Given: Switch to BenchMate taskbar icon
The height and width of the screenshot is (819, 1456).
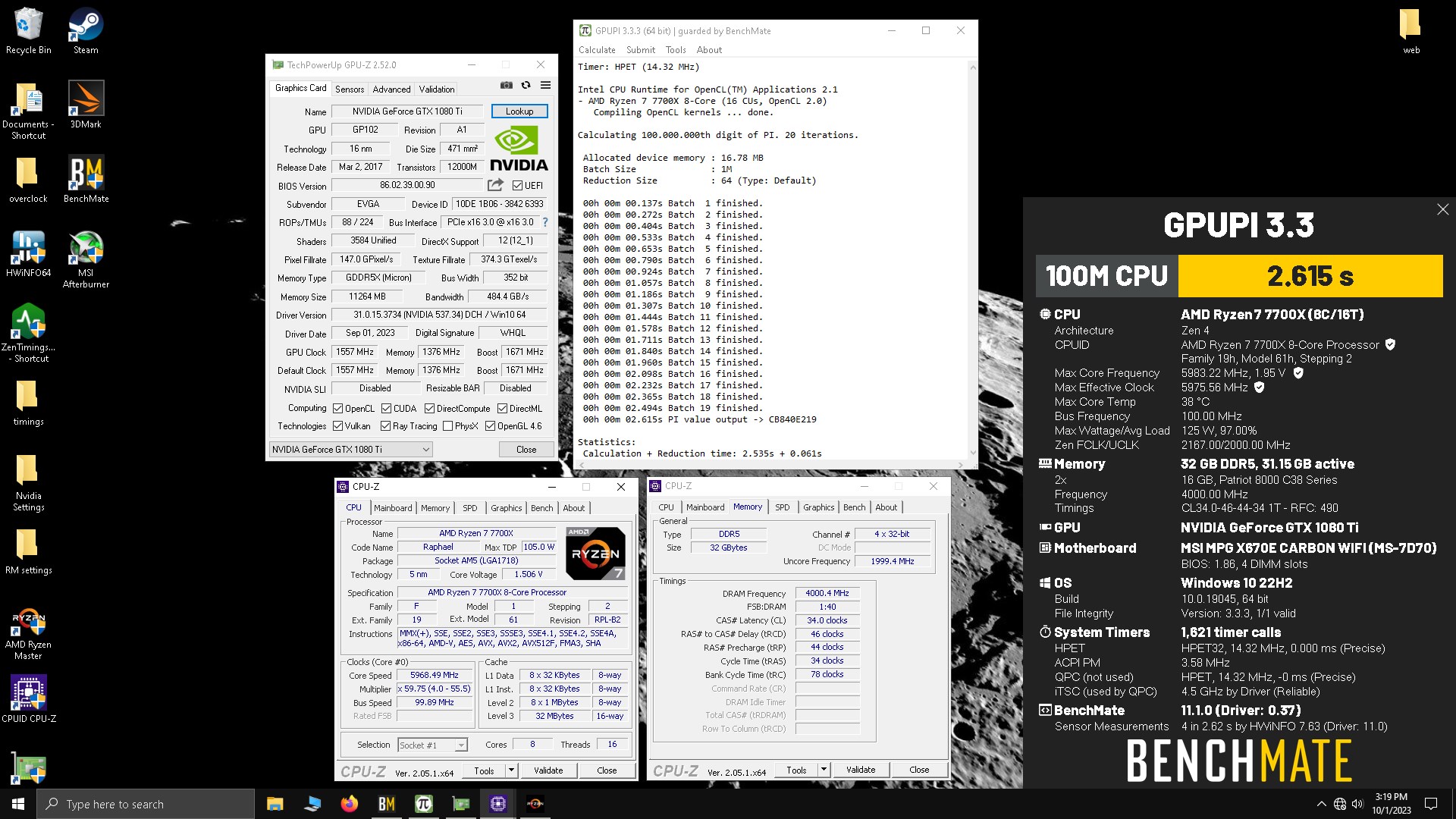Looking at the screenshot, I should [x=386, y=804].
